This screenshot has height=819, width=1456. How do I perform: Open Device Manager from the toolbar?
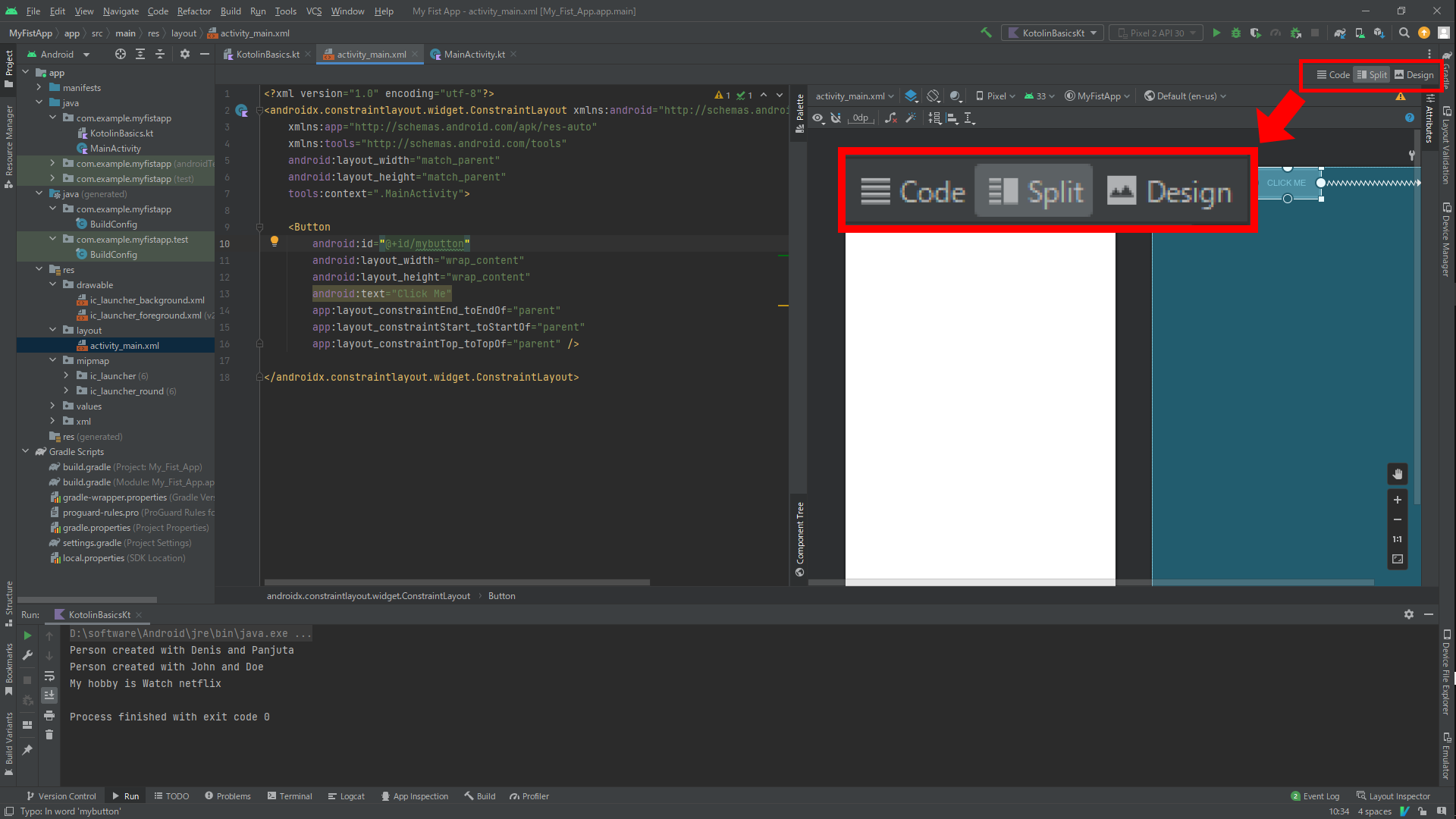point(1359,33)
